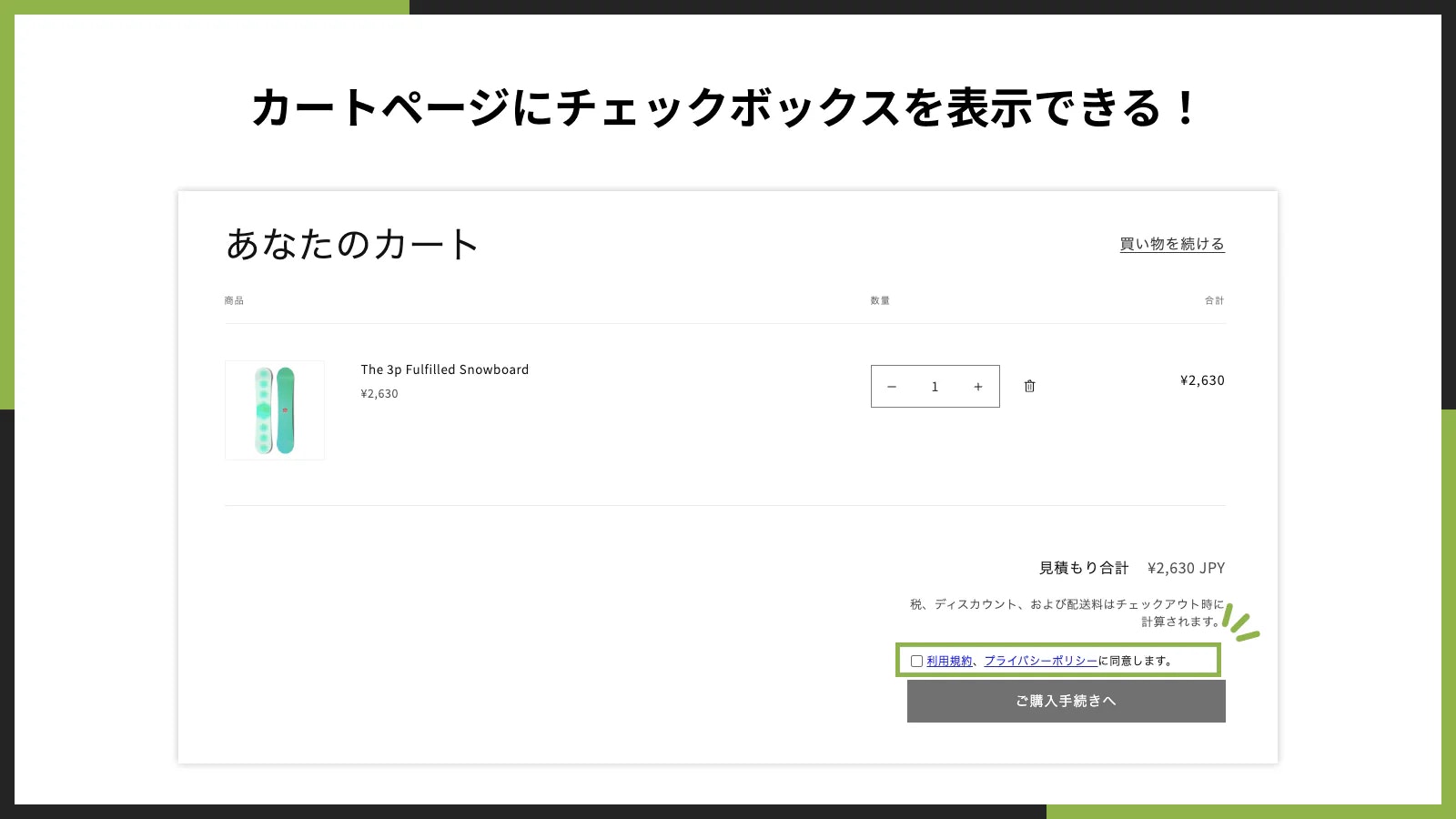Click the trash icon to remove the snowboard

[x=1029, y=386]
